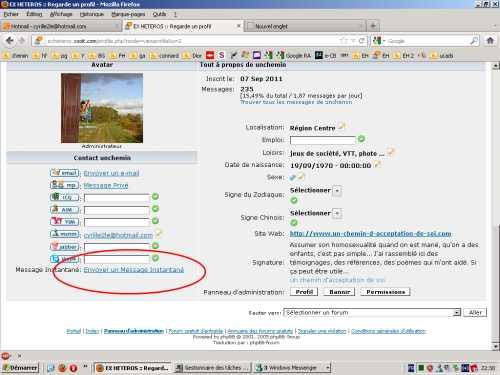
Task: Click edit pencil beside the msnm address
Action: click(159, 233)
